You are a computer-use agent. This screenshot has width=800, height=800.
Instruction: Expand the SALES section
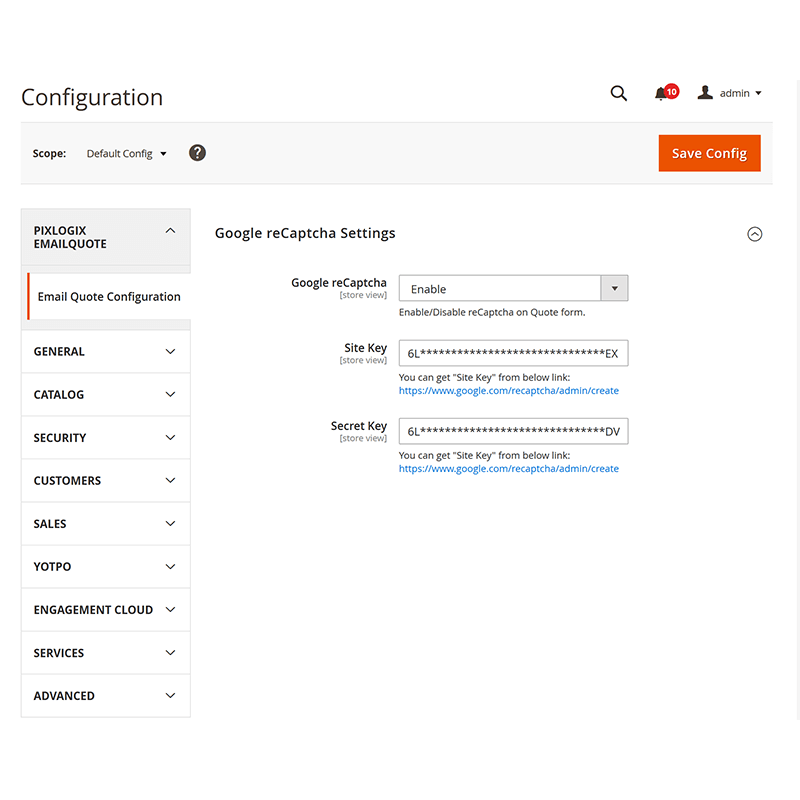tap(105, 523)
